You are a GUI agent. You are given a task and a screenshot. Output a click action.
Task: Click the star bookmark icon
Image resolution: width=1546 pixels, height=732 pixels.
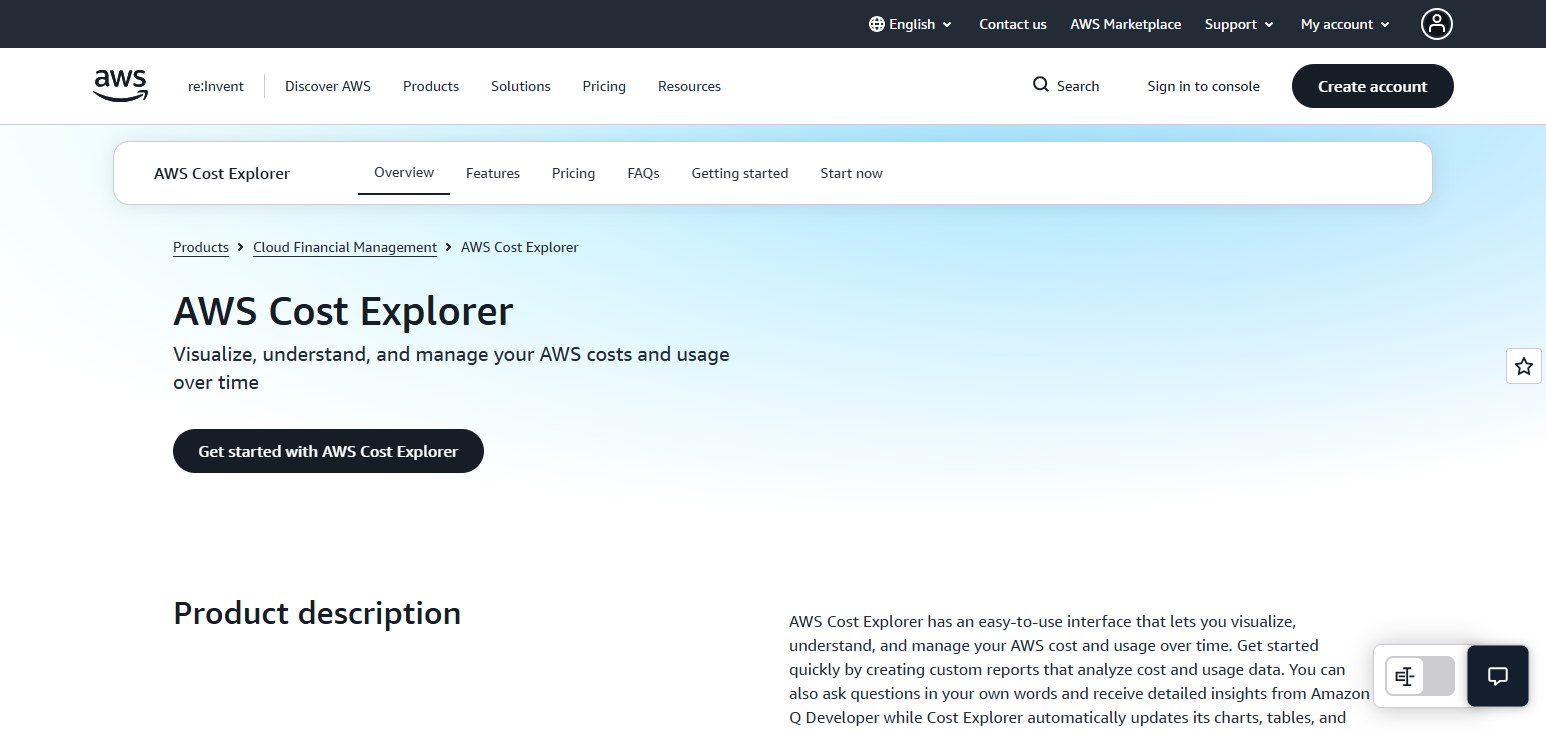(1524, 366)
